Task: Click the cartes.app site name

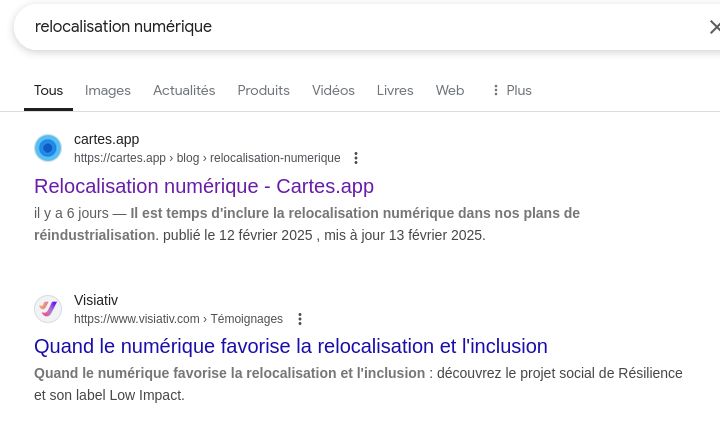Action: coord(107,139)
